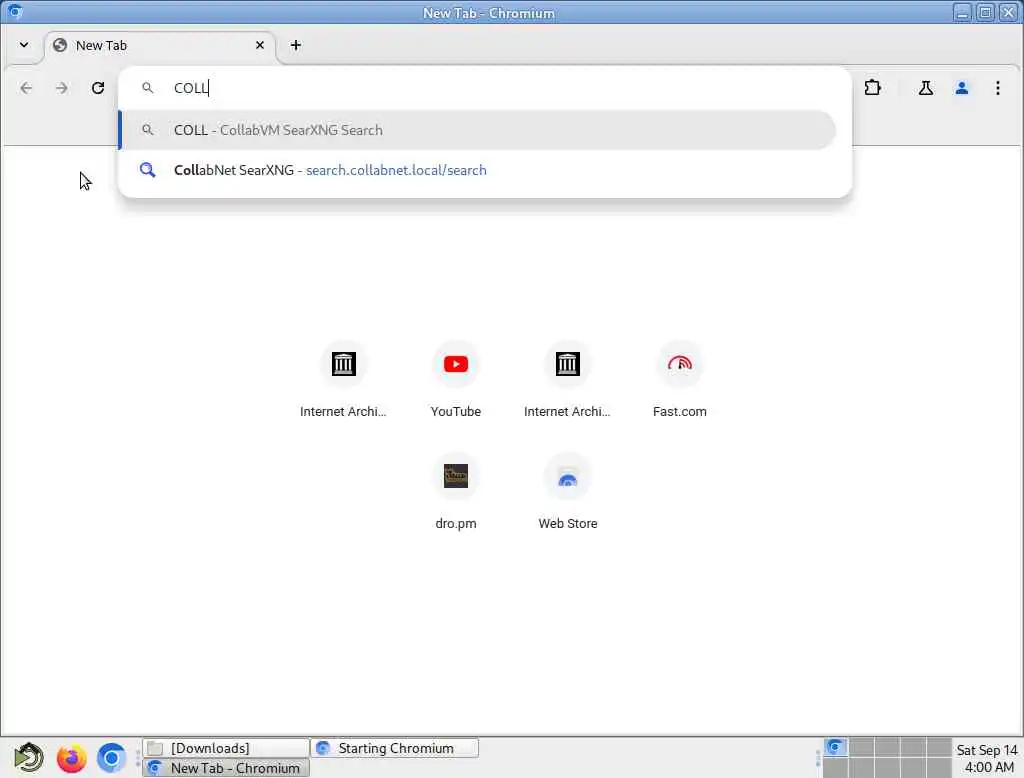Launch Chromium from the taskbar launcher

pos(112,758)
